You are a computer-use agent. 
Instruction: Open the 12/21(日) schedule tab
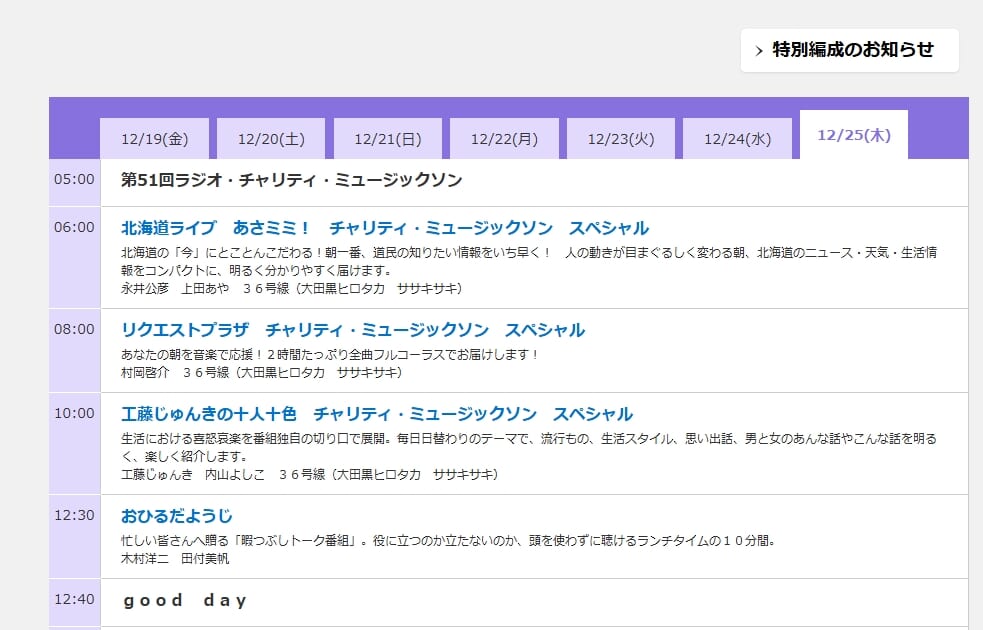387,138
